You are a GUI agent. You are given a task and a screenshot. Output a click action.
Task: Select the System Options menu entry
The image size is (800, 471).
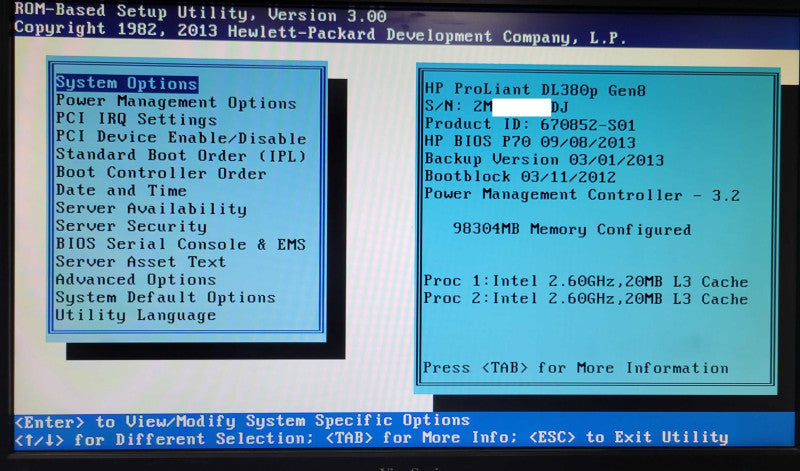[127, 83]
